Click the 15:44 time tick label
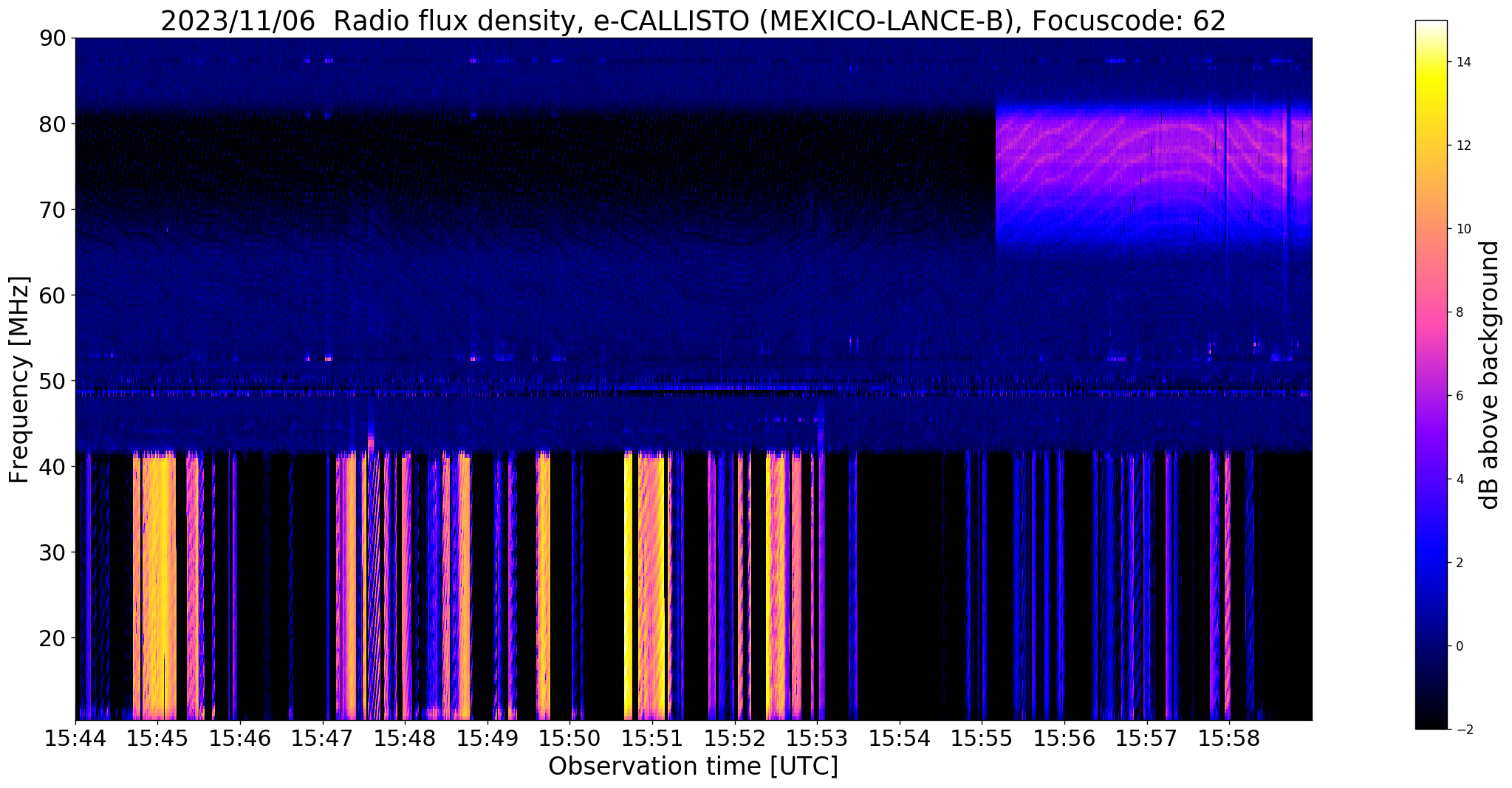 coord(75,738)
